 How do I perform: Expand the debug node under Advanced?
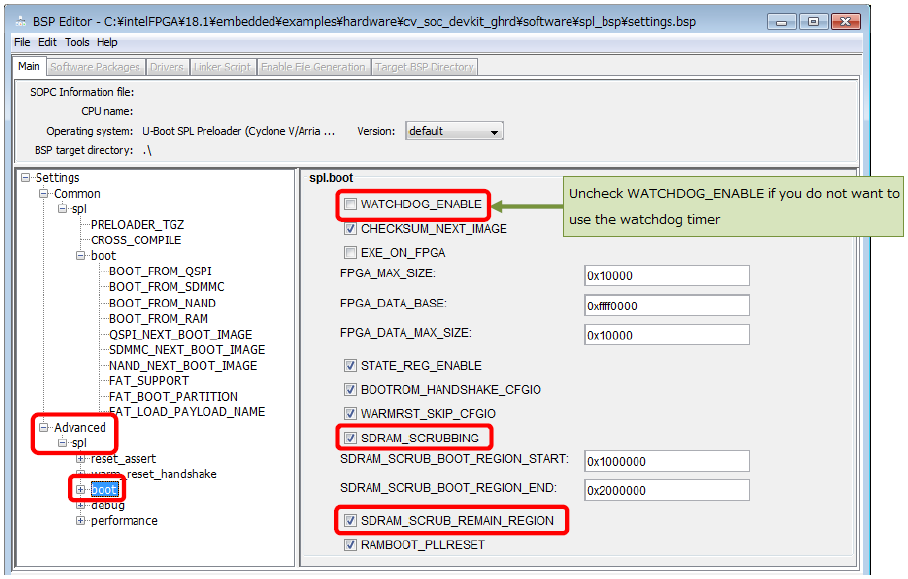[82, 505]
